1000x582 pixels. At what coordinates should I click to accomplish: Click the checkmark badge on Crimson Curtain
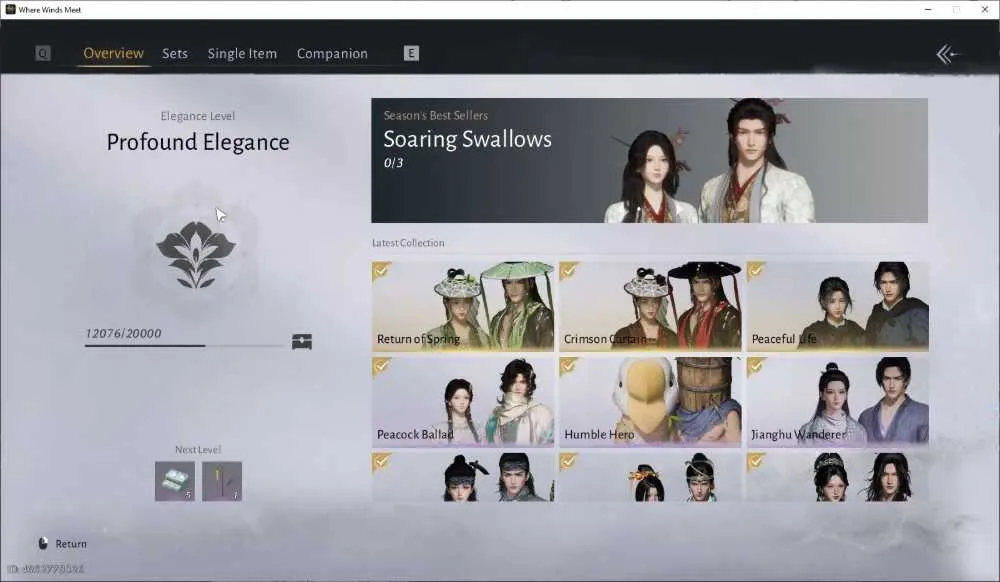(x=569, y=271)
